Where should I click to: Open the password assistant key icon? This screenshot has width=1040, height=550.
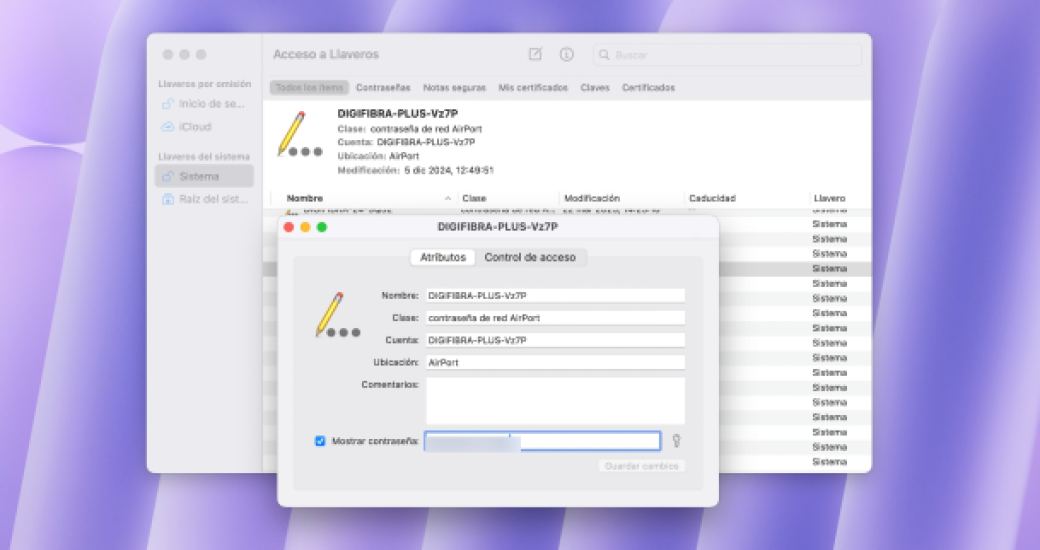677,441
